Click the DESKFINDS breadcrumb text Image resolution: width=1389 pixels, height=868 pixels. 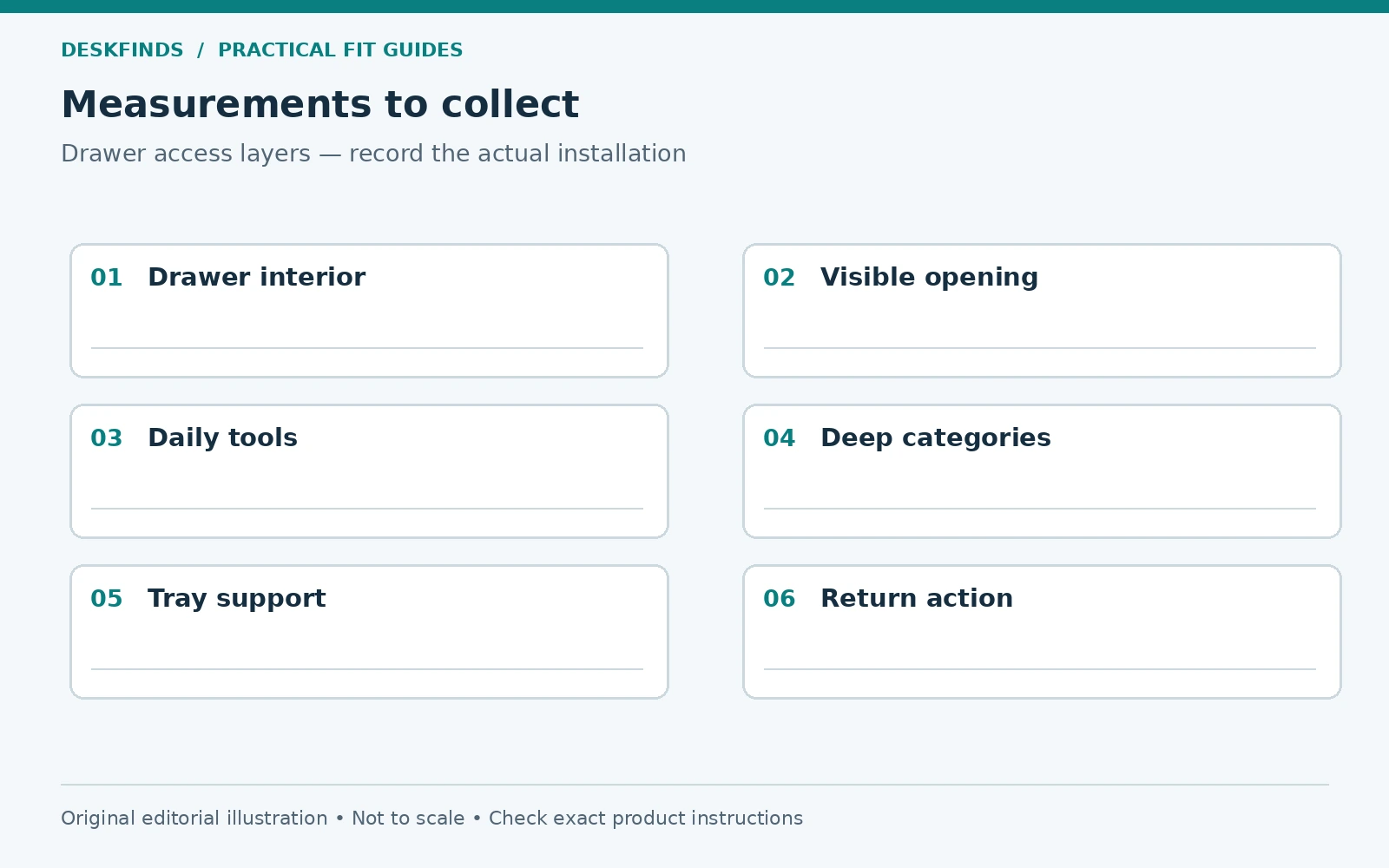click(x=122, y=50)
